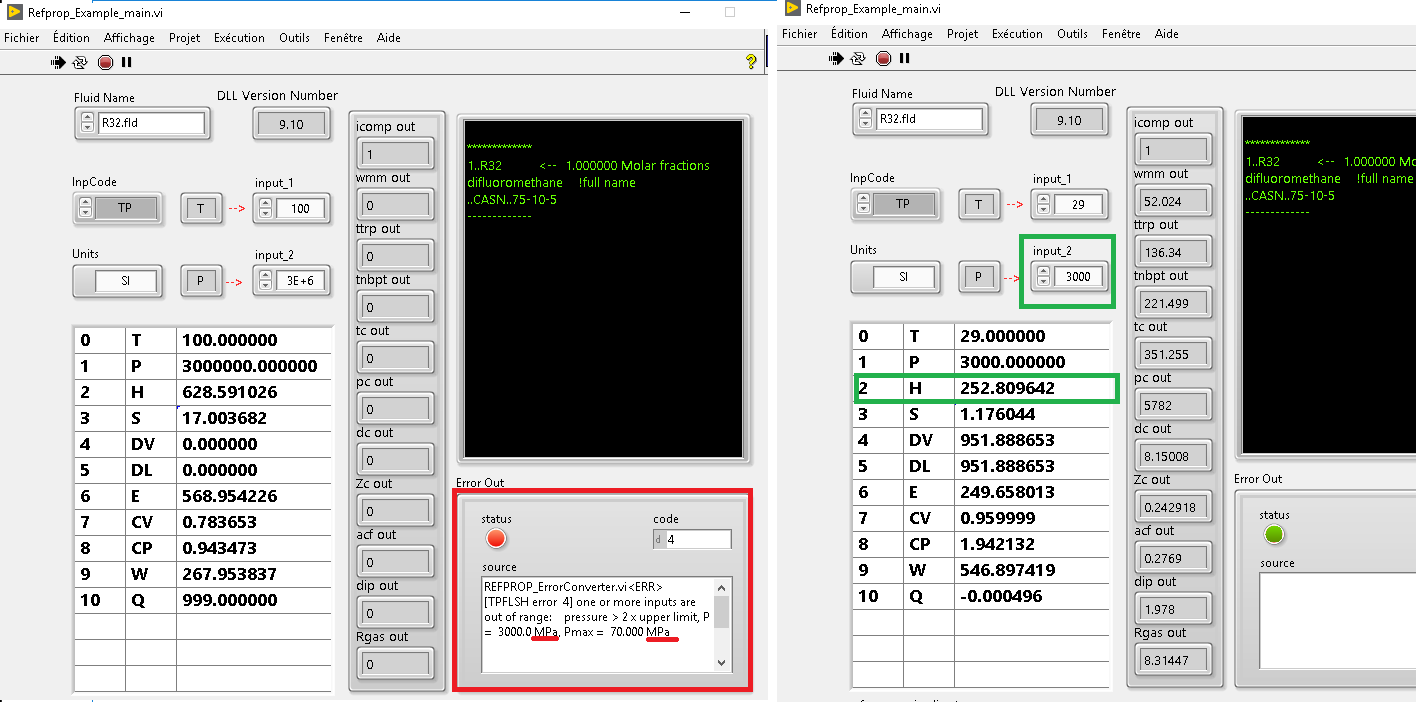The width and height of the screenshot is (1416, 702).
Task: Open Context Help via the question mark icon
Action: point(753,62)
